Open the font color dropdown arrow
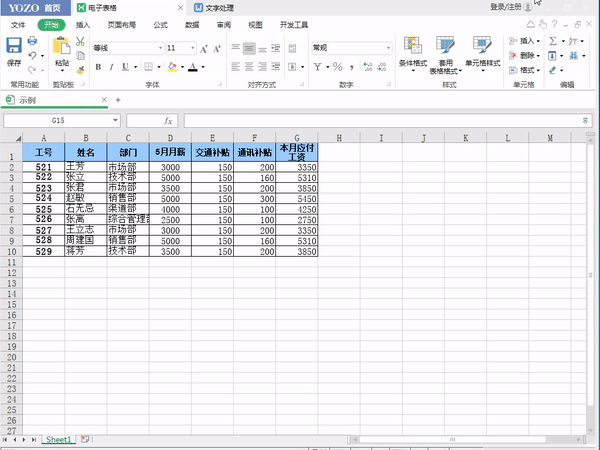The image size is (600, 450). (x=203, y=67)
